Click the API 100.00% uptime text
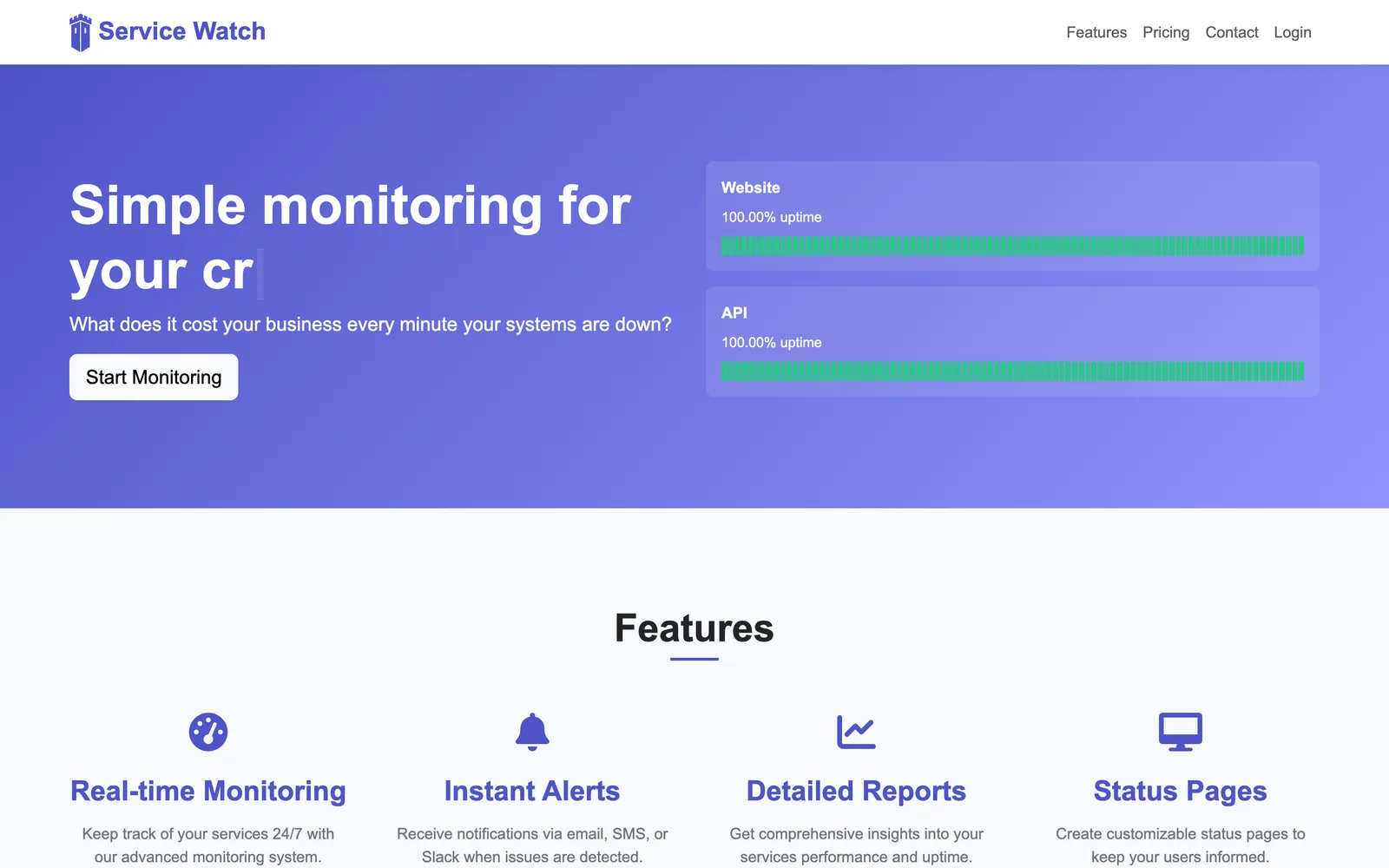Screen dimensions: 1389x868 [772, 342]
